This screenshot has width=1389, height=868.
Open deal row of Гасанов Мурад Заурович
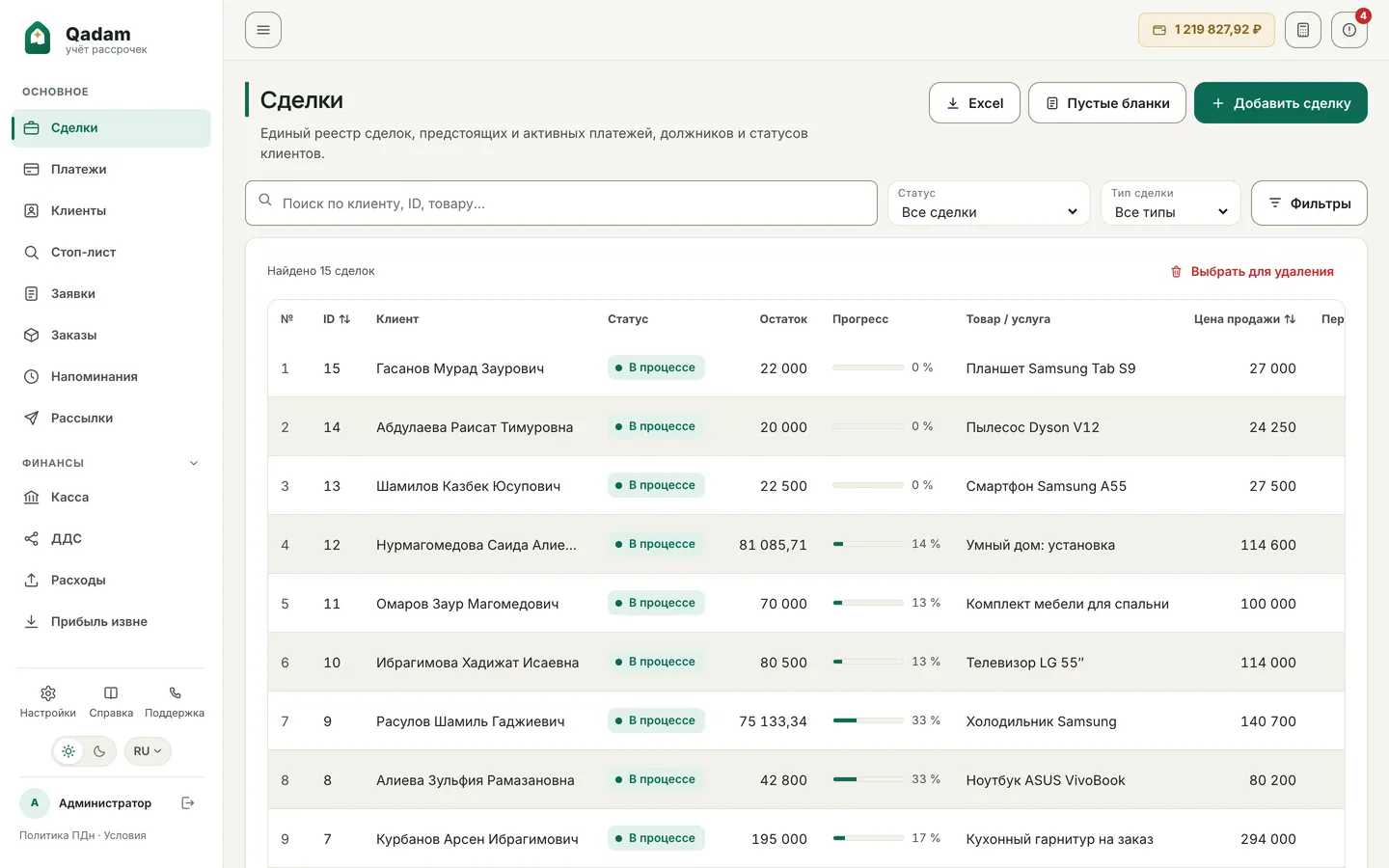pos(806,368)
